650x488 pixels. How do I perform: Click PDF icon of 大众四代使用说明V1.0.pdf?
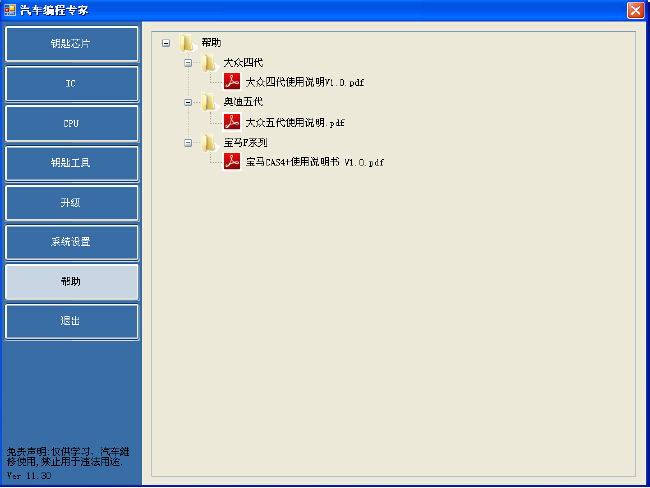pyautogui.click(x=232, y=81)
